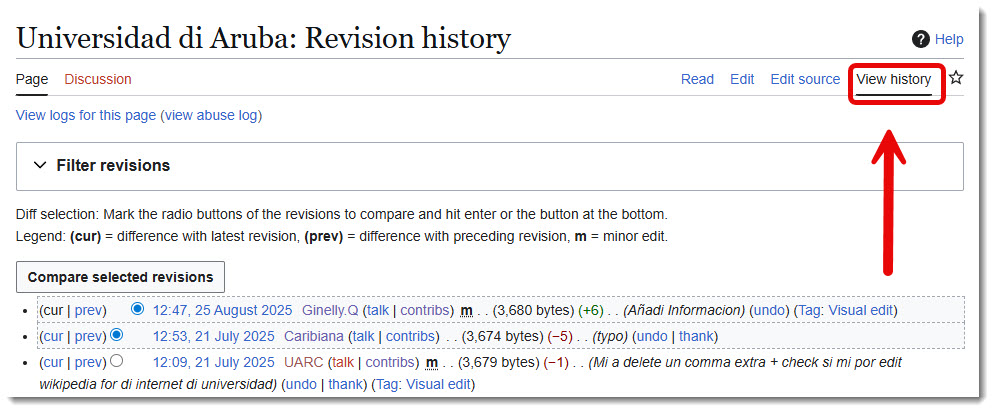The width and height of the screenshot is (994, 412).
Task: Click the Añadi Informacion edit summary
Action: (x=685, y=311)
